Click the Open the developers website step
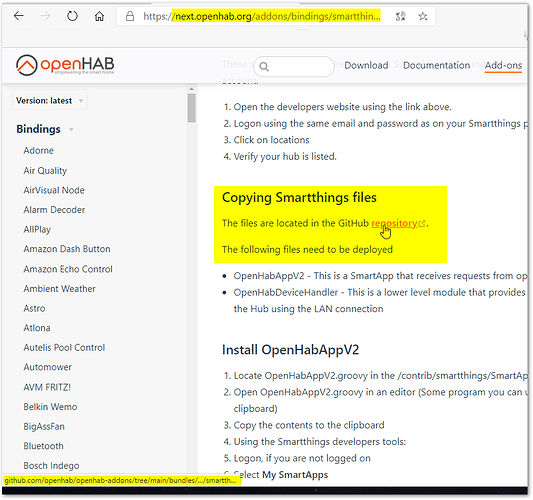The width and height of the screenshot is (533, 500). click(342, 107)
